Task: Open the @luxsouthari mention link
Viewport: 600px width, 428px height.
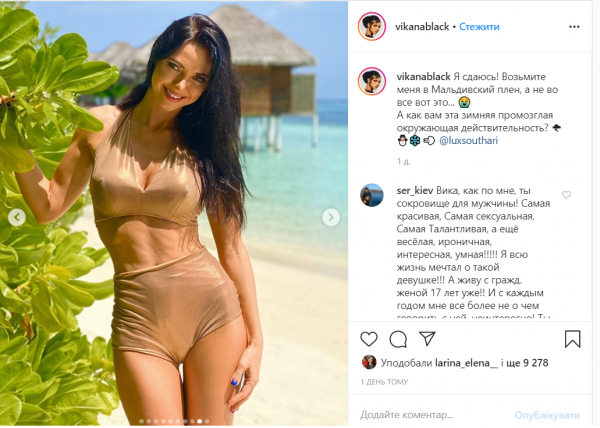Action: click(468, 141)
